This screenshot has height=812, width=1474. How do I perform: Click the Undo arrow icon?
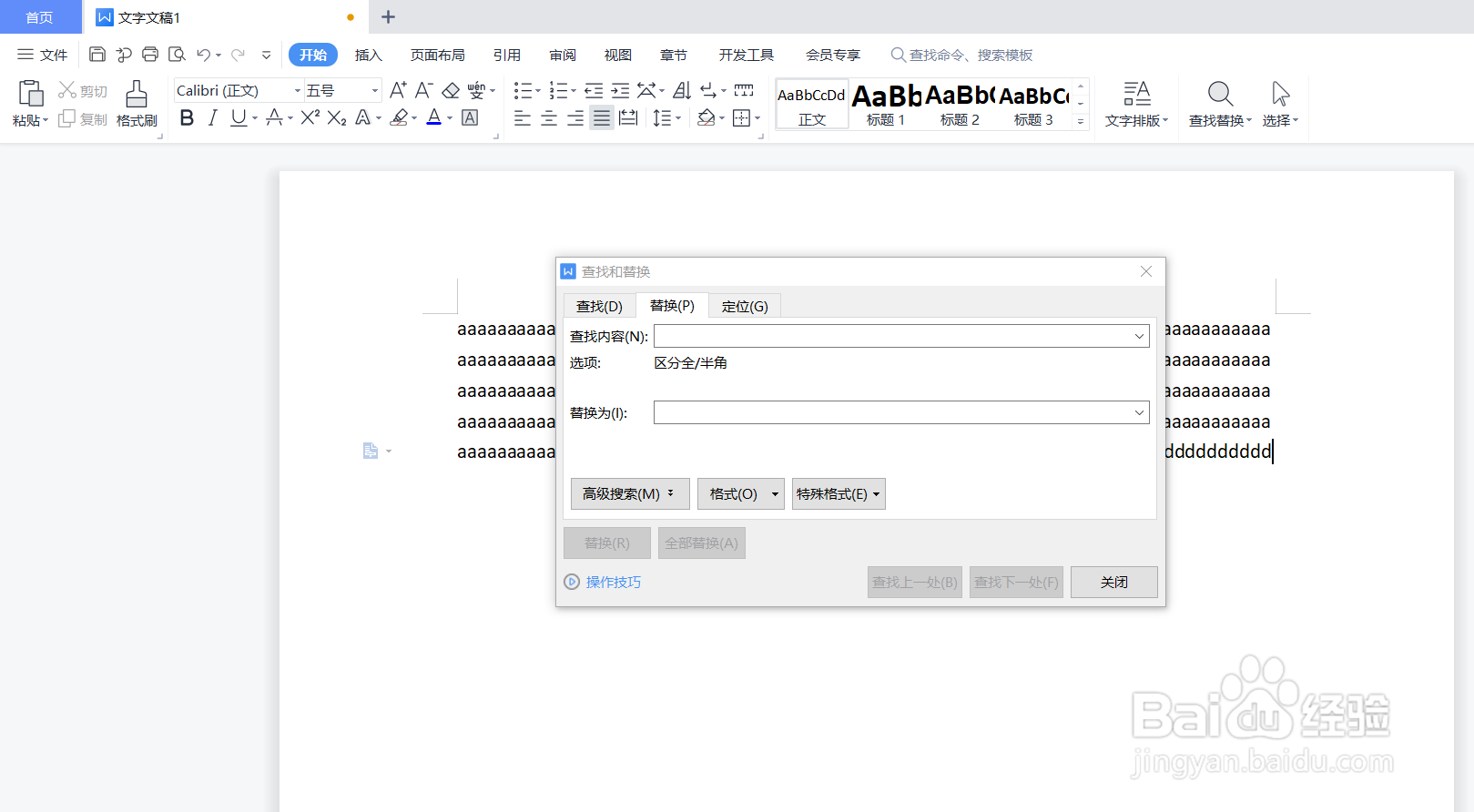pyautogui.click(x=204, y=55)
